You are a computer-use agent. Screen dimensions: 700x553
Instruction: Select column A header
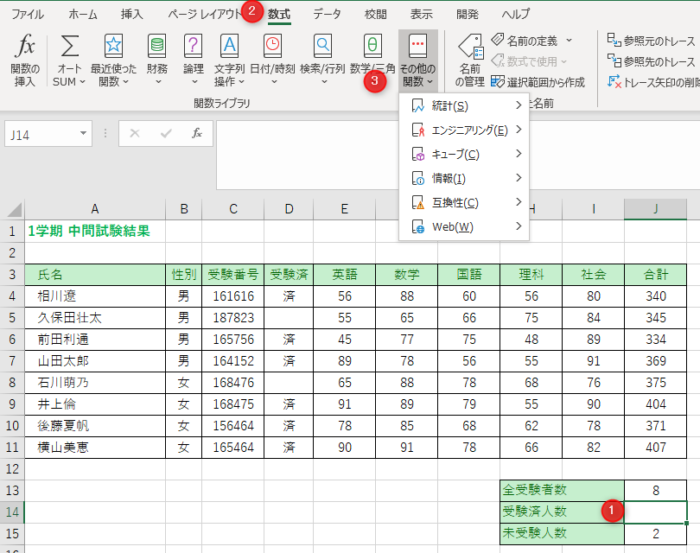click(94, 208)
